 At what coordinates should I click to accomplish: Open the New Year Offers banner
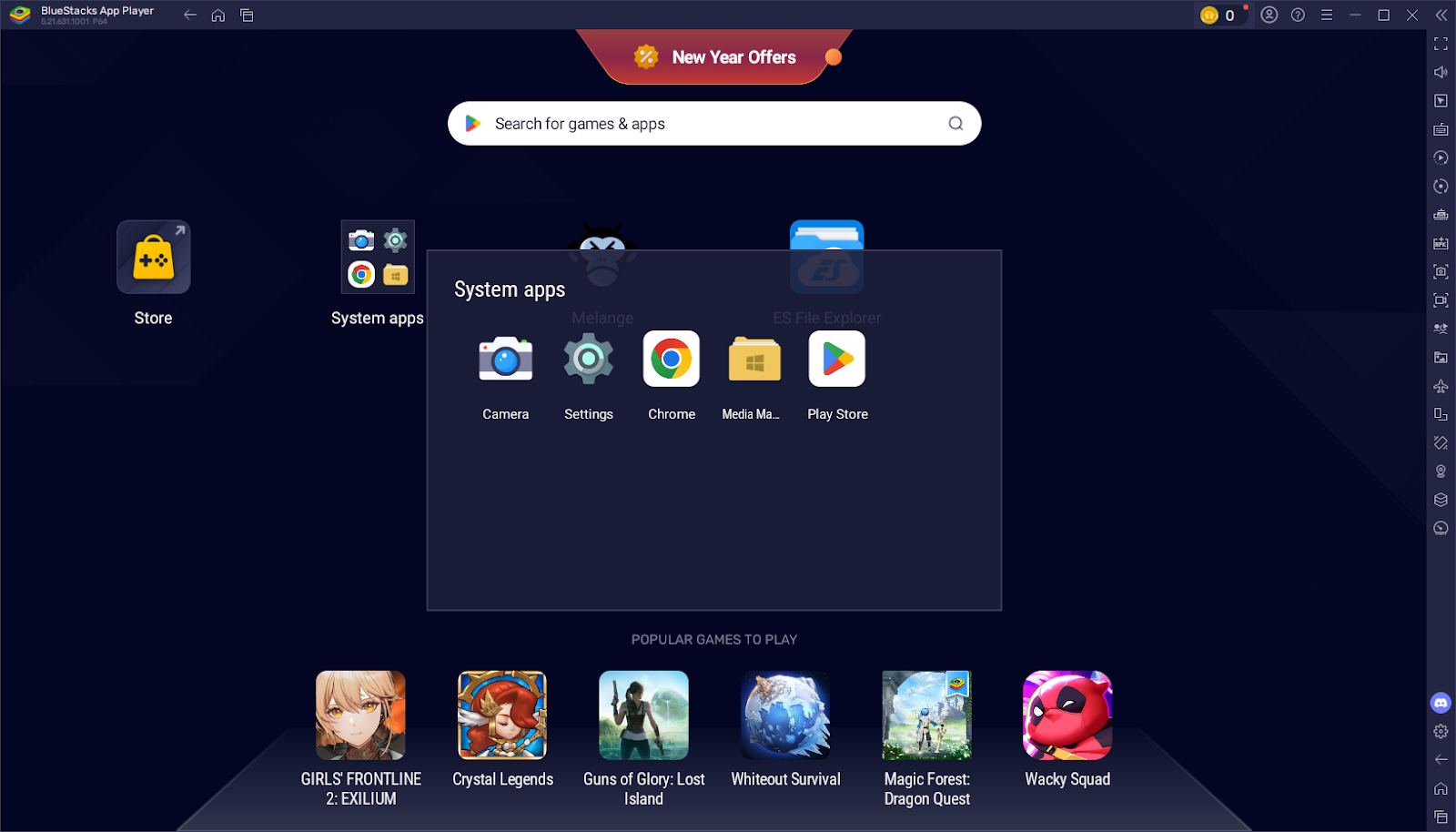tap(715, 56)
